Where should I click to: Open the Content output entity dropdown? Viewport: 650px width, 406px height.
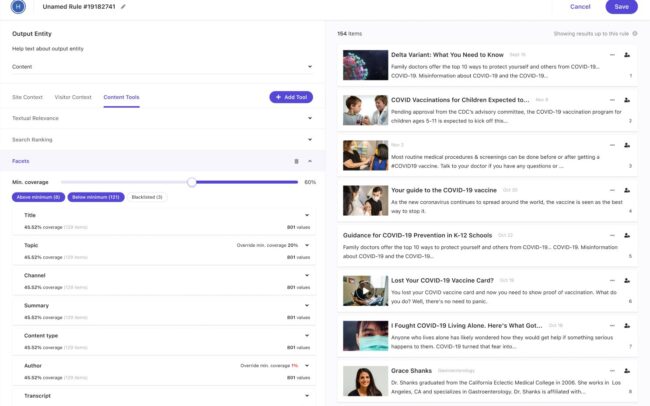click(162, 67)
